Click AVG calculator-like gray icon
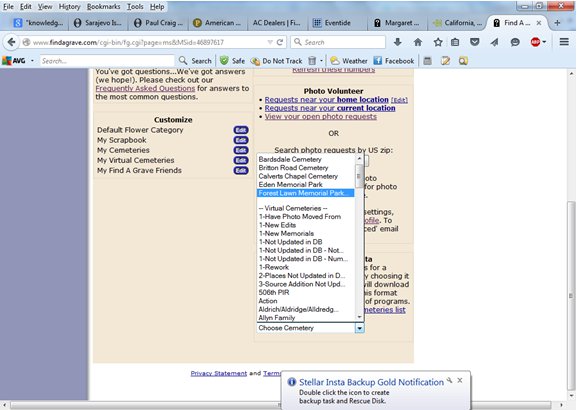577x410 pixels. click(x=427, y=61)
